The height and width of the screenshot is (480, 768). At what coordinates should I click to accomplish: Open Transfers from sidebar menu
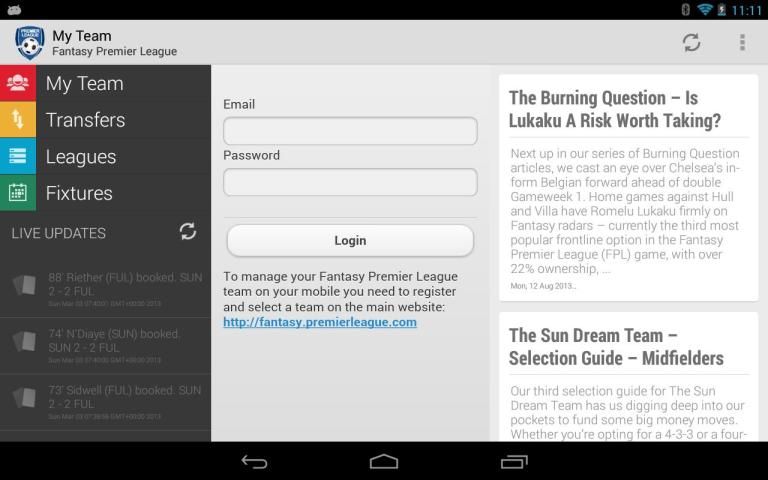pos(86,120)
